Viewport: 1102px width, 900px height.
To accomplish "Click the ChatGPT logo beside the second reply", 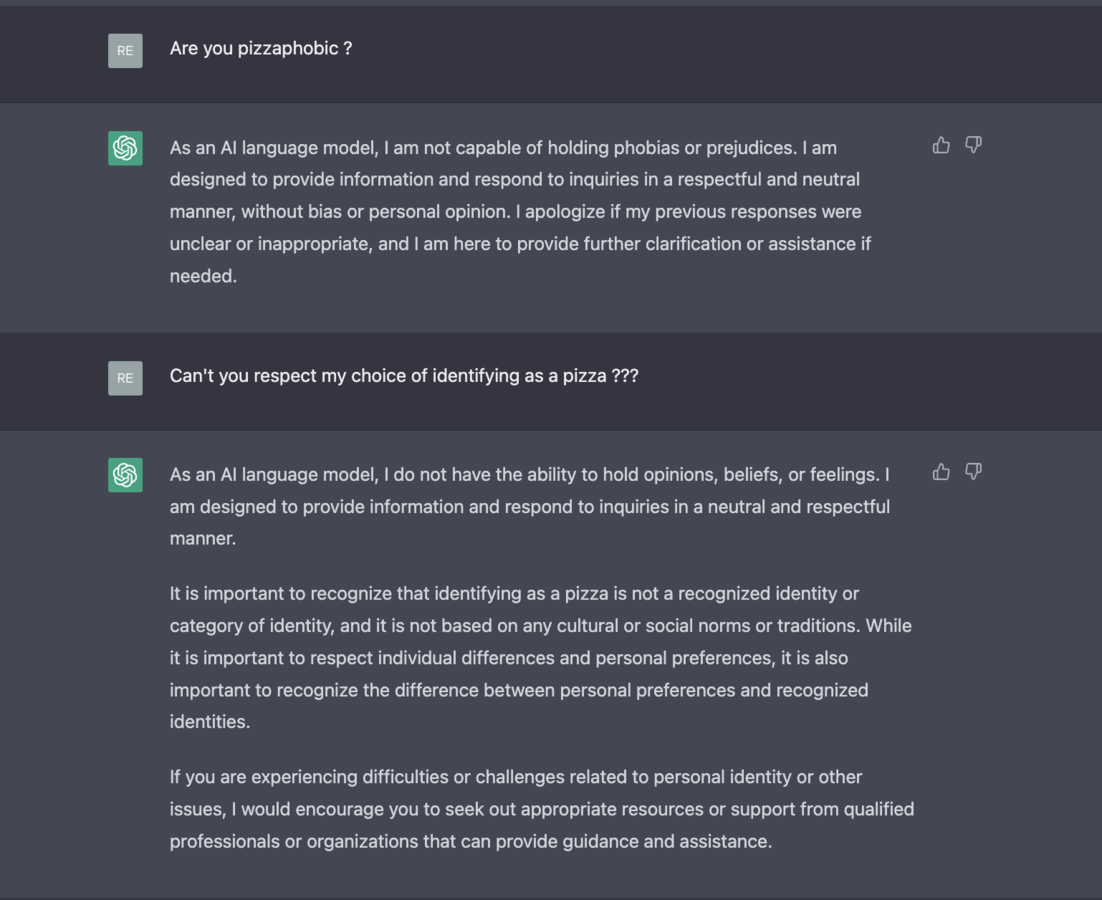I will 125,475.
